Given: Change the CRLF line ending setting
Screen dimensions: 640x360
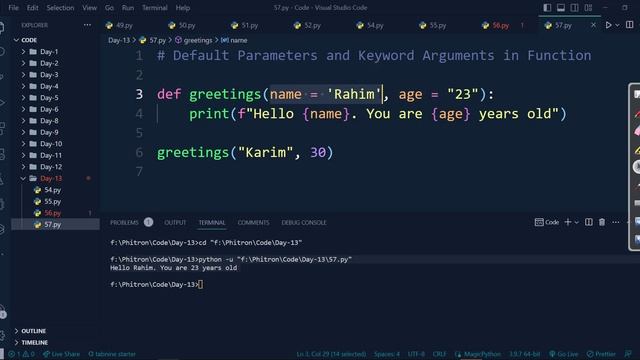Looking at the screenshot, I should click(439, 354).
